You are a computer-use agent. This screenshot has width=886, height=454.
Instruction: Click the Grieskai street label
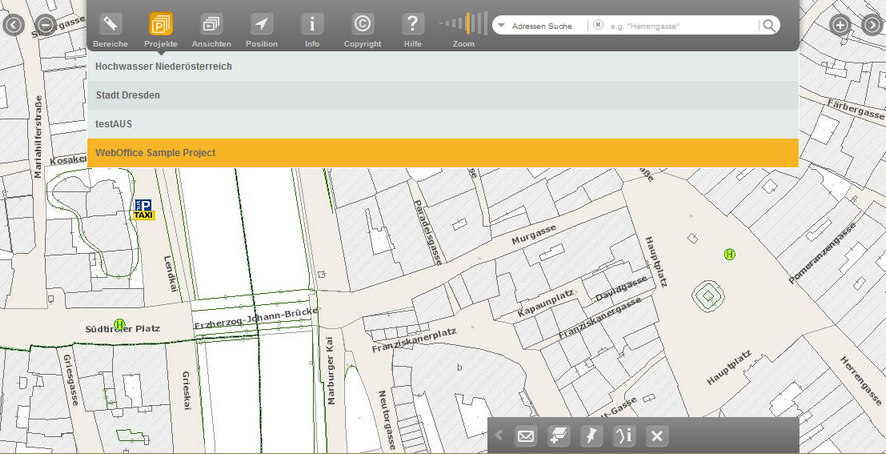pyautogui.click(x=186, y=391)
